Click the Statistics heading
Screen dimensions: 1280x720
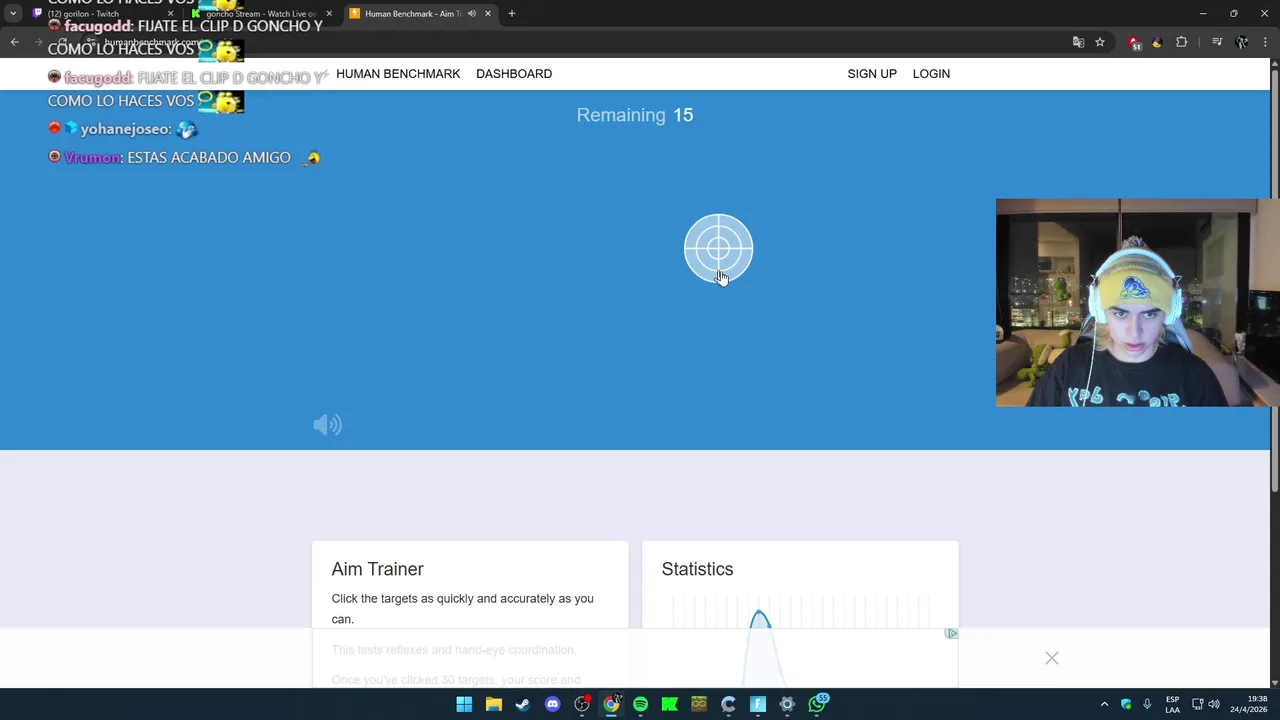697,569
